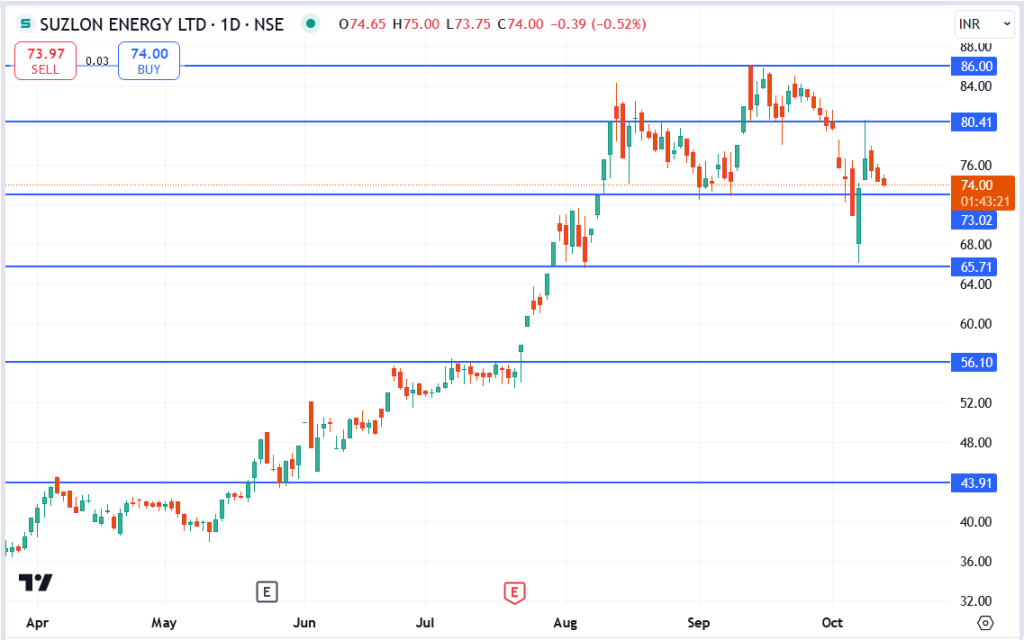The width and height of the screenshot is (1024, 640).
Task: Click the 74.00 BUY button
Action: click(x=149, y=61)
